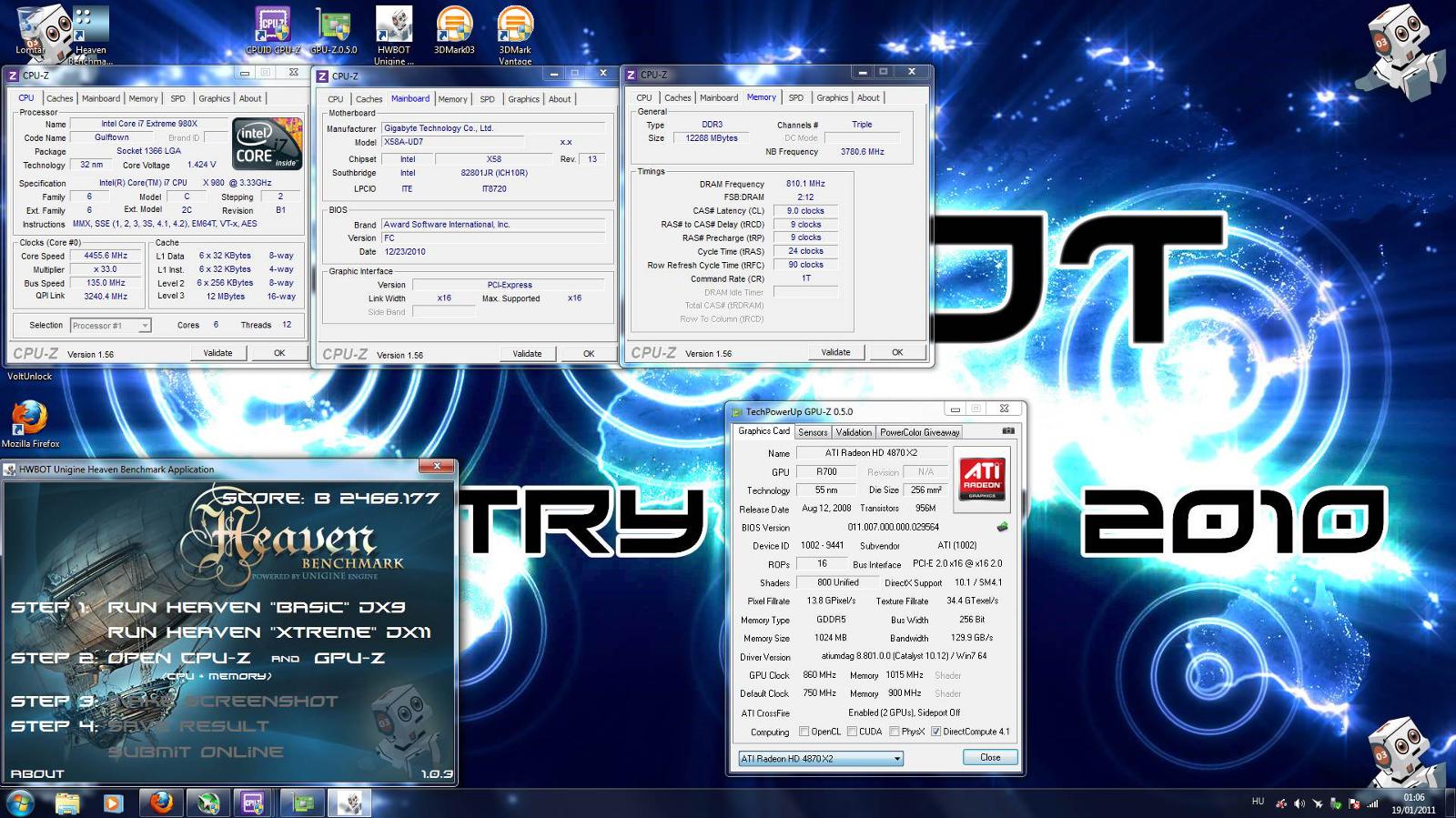Click GPU-Z Name field ATI Radeon HD 4870 X2
The image size is (1456, 818).
pos(872,453)
